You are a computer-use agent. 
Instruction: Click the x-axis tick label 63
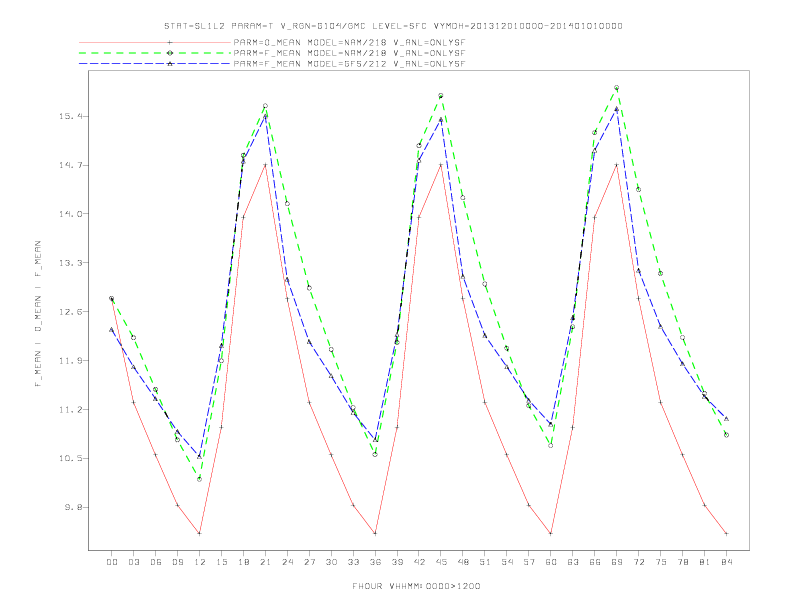pyautogui.click(x=573, y=562)
